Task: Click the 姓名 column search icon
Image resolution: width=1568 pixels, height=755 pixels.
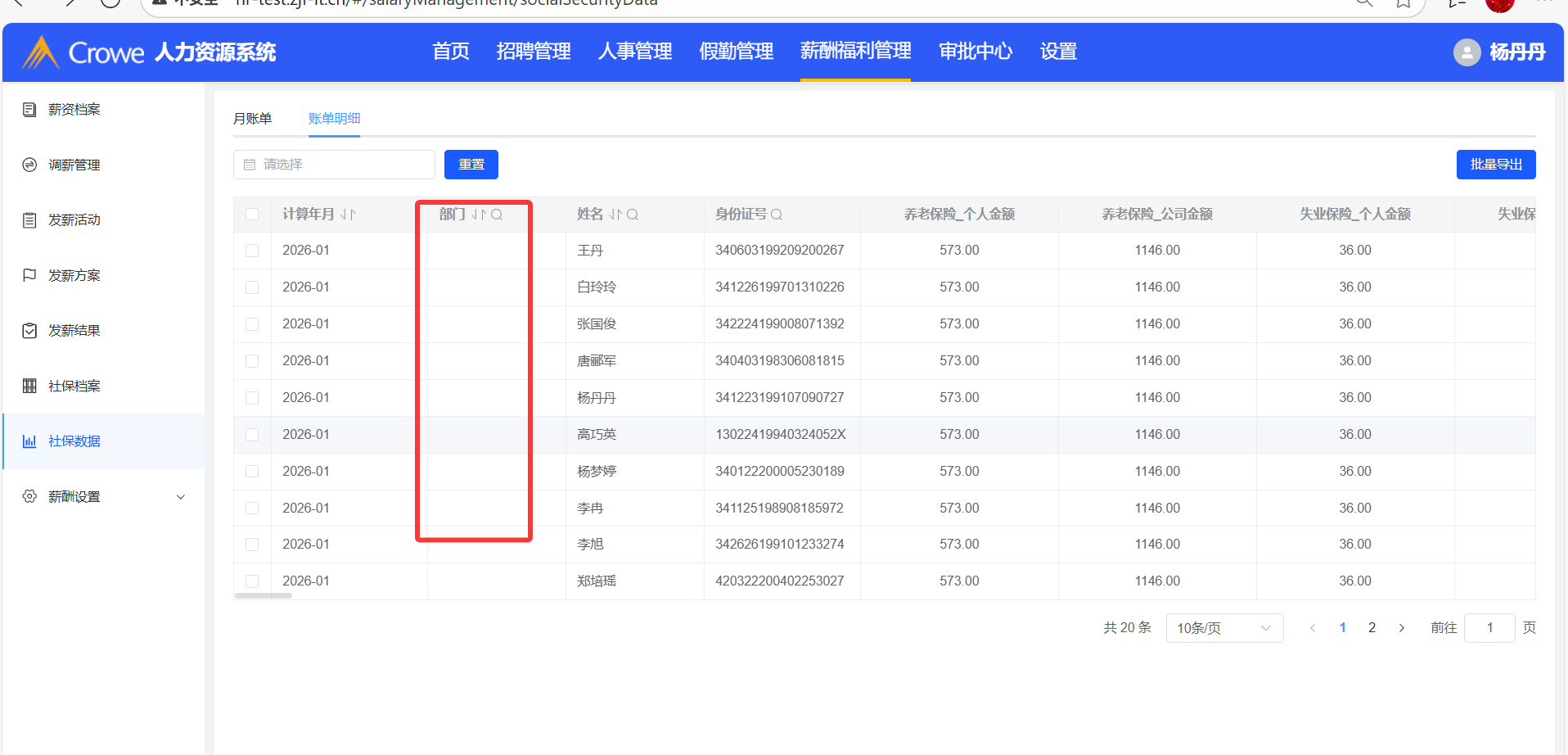Action: click(633, 215)
